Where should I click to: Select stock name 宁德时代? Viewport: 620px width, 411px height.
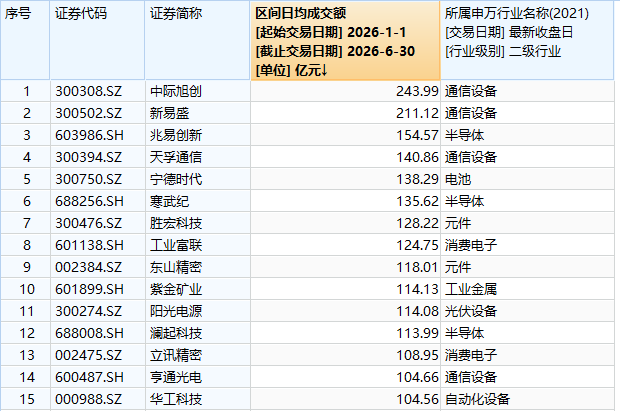click(176, 179)
